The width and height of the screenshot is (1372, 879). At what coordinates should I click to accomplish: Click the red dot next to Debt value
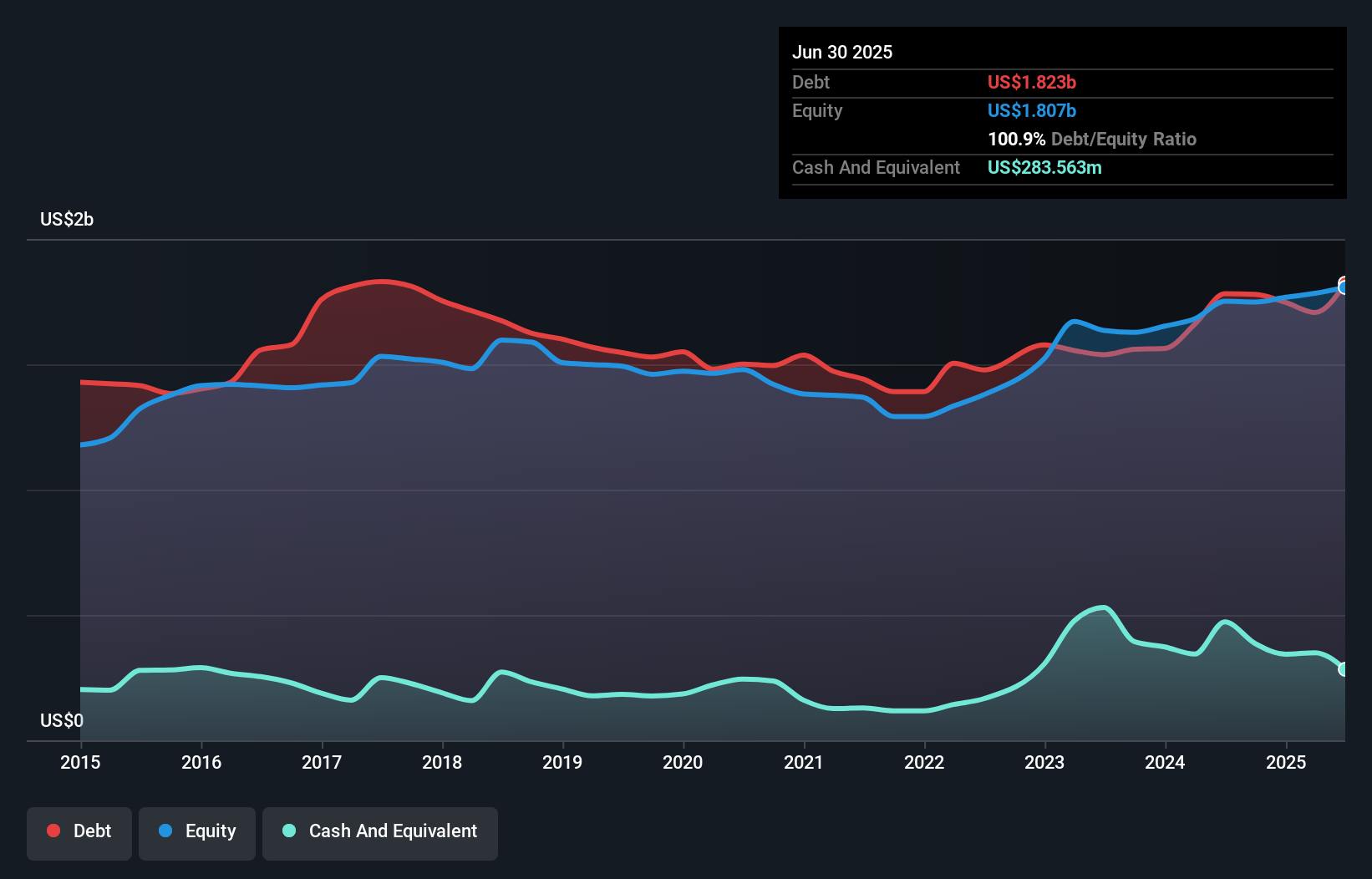(52, 831)
